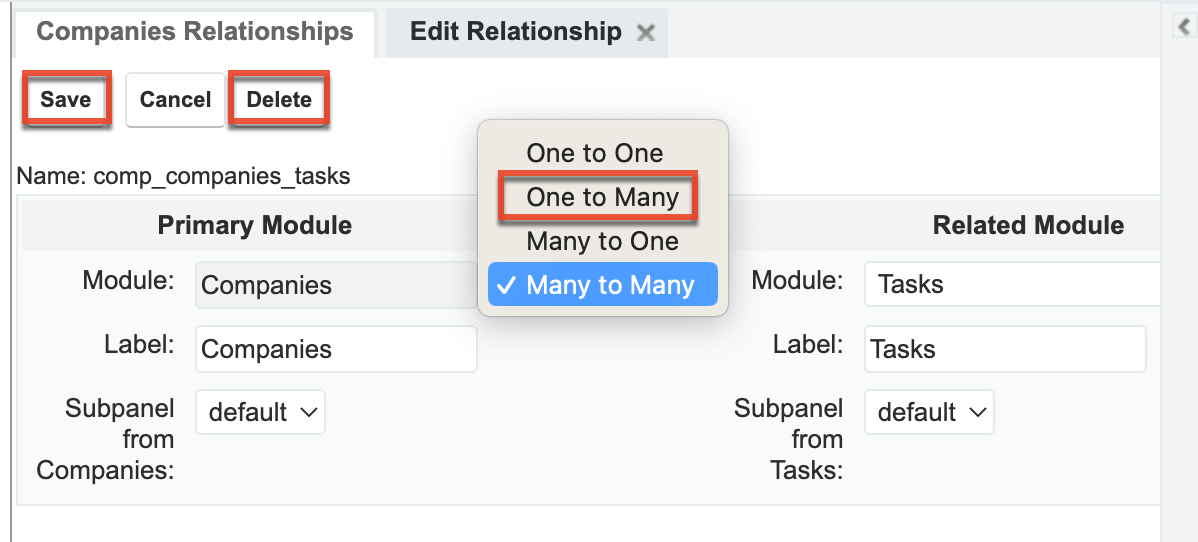The image size is (1198, 542).
Task: Choose the One to One option
Action: point(595,153)
